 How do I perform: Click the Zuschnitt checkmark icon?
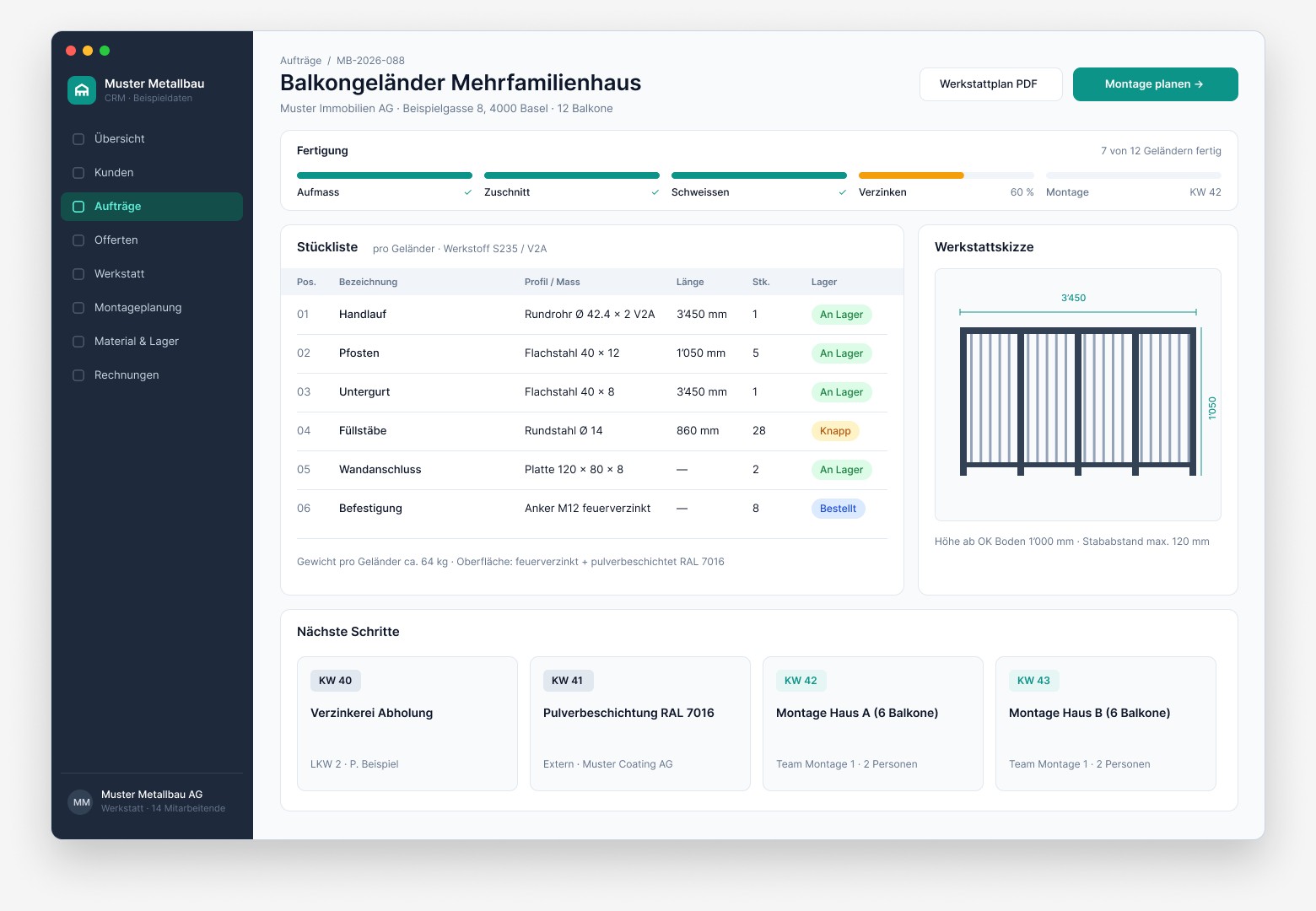tap(655, 192)
